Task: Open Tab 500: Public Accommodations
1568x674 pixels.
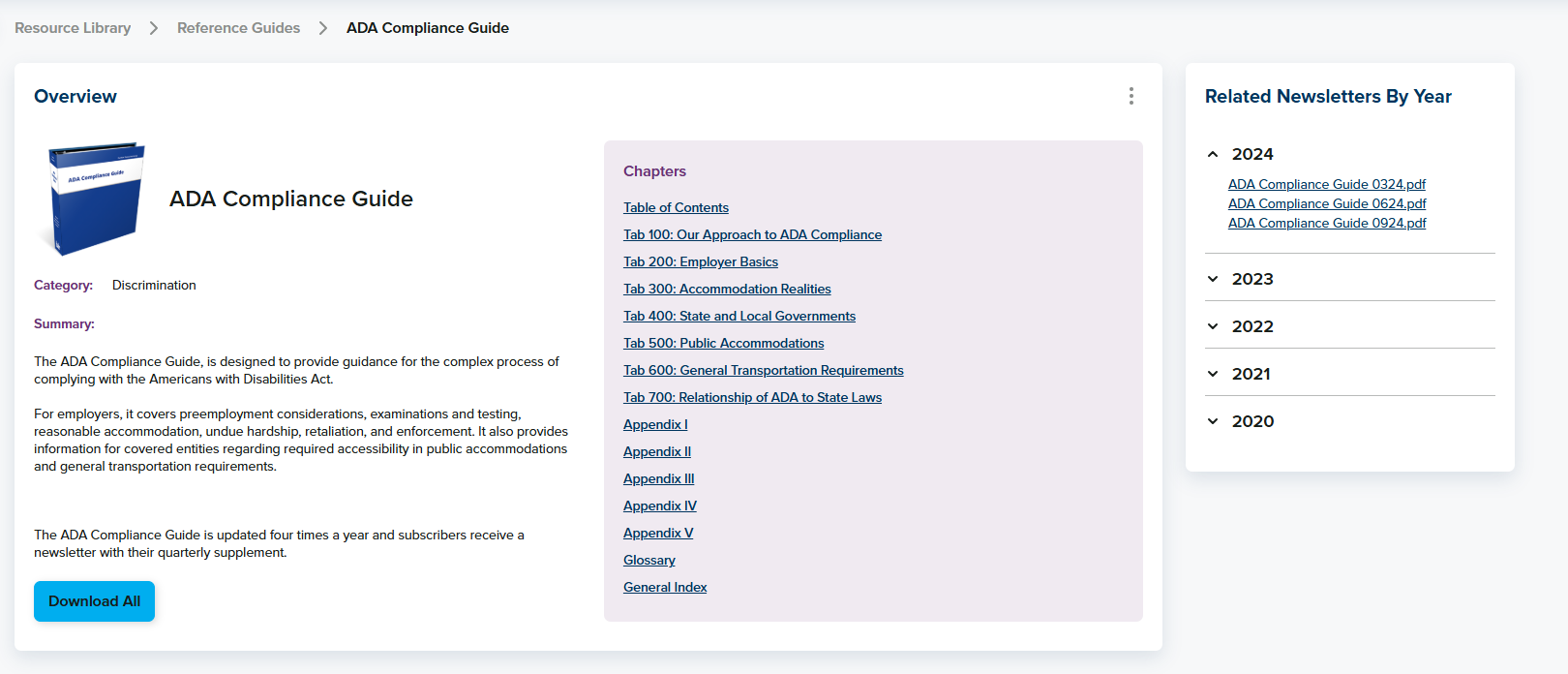Action: pyautogui.click(x=723, y=343)
